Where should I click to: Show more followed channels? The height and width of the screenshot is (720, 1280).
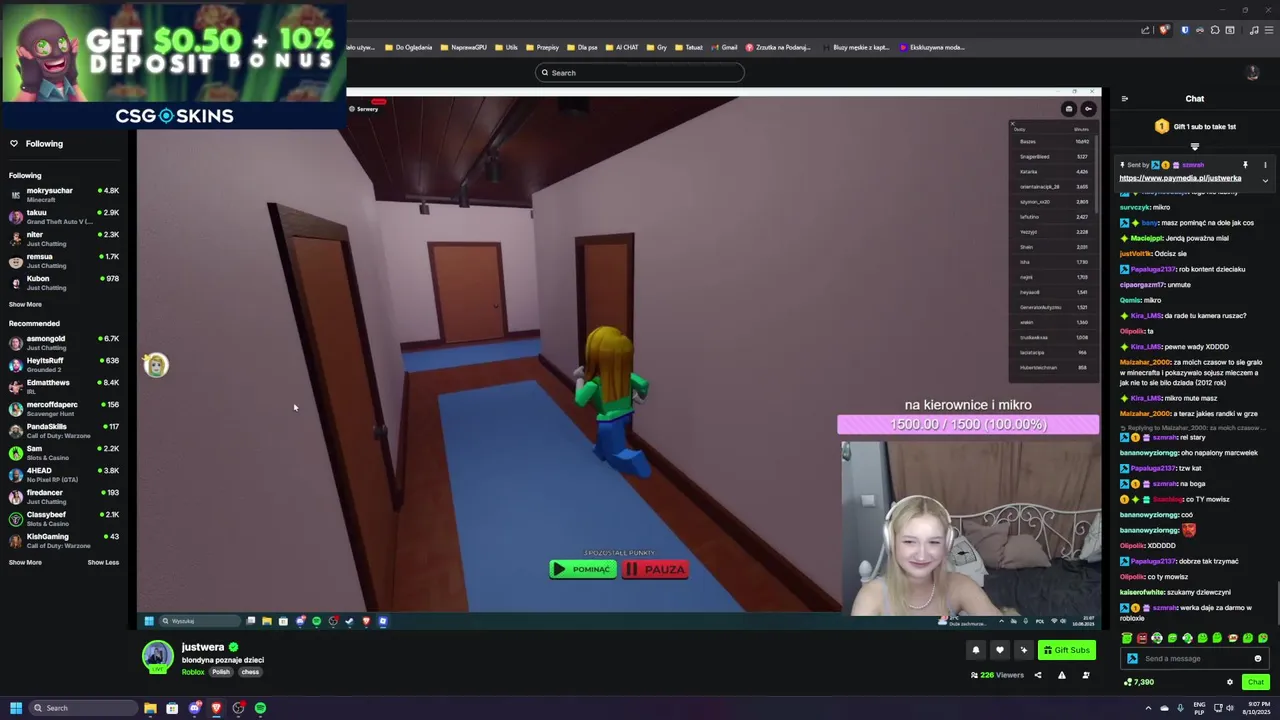click(25, 304)
